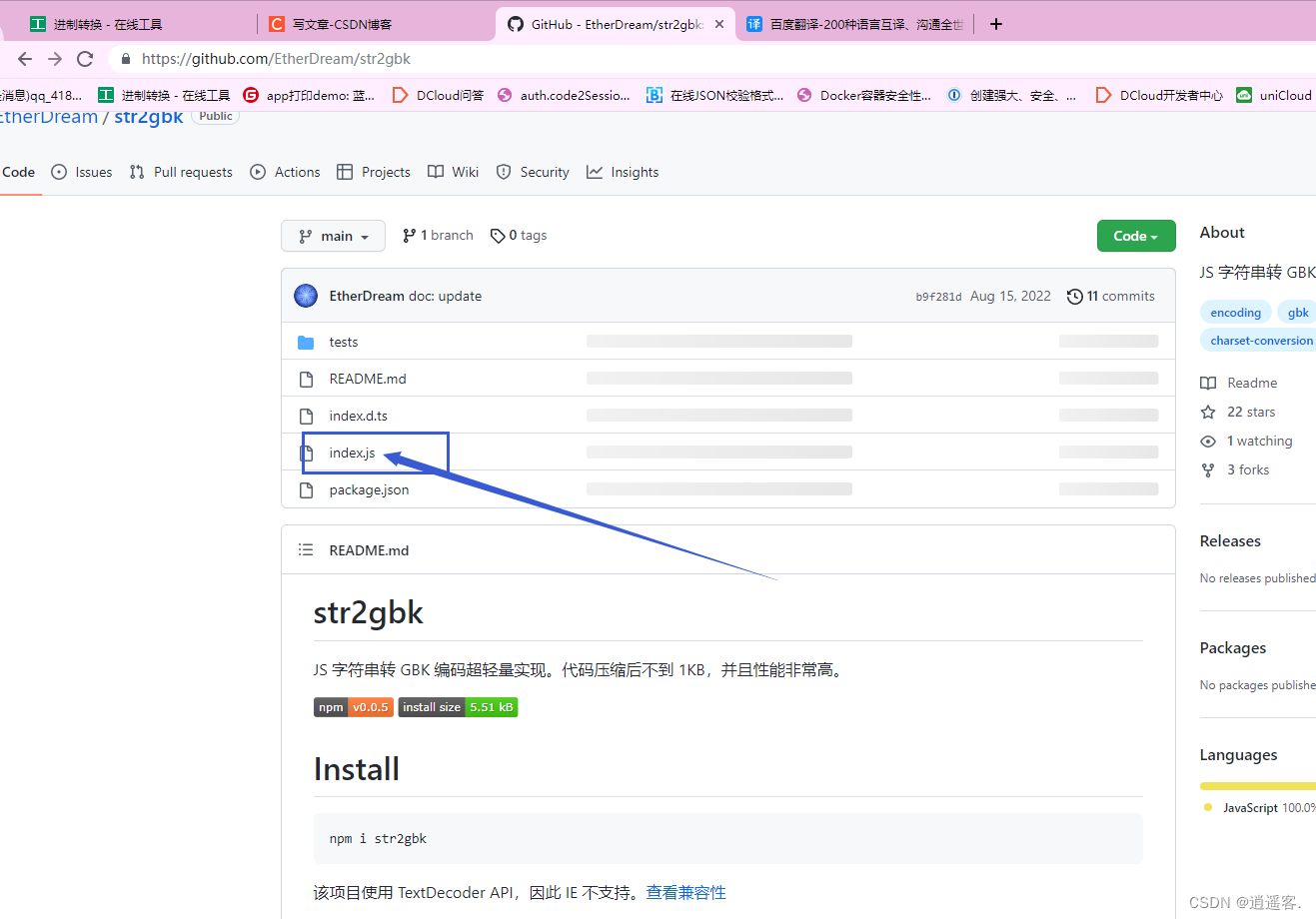Open the 查看兼容性 link
The width and height of the screenshot is (1316, 919).
[685, 892]
